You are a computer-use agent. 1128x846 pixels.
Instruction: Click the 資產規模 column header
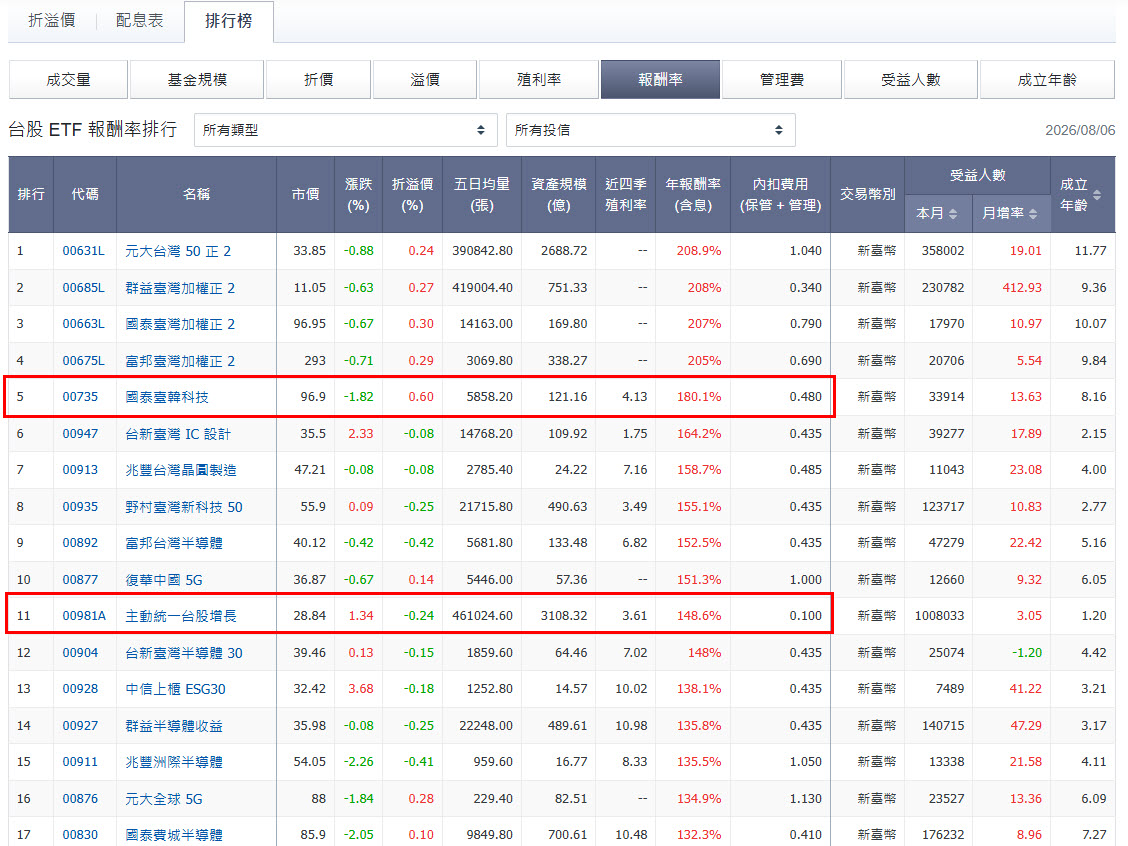pos(558,194)
